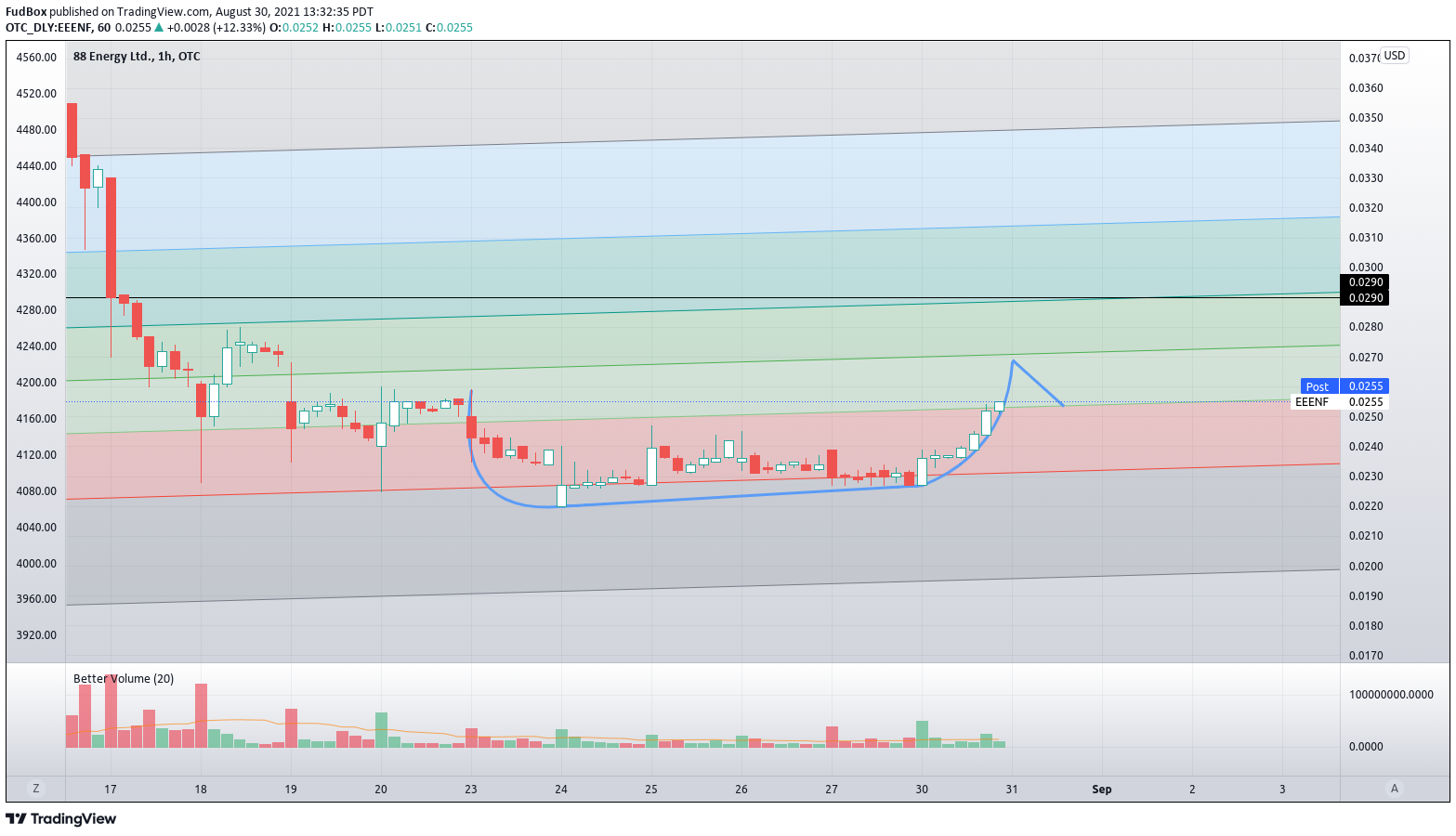Screen dimensions: 1456x836
Task: Click the Z timezone button at bottom left
Action: point(36,789)
